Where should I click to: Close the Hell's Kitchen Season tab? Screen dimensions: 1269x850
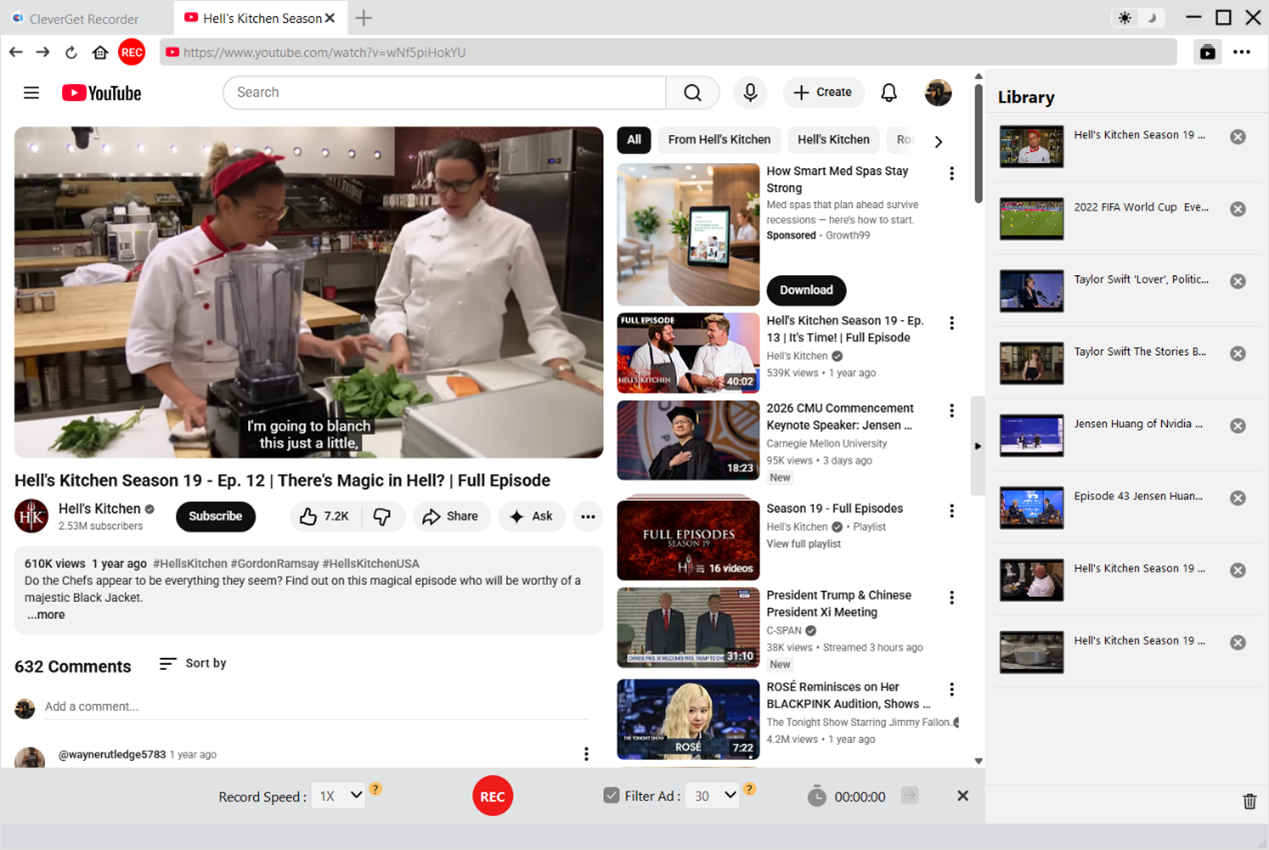(330, 18)
